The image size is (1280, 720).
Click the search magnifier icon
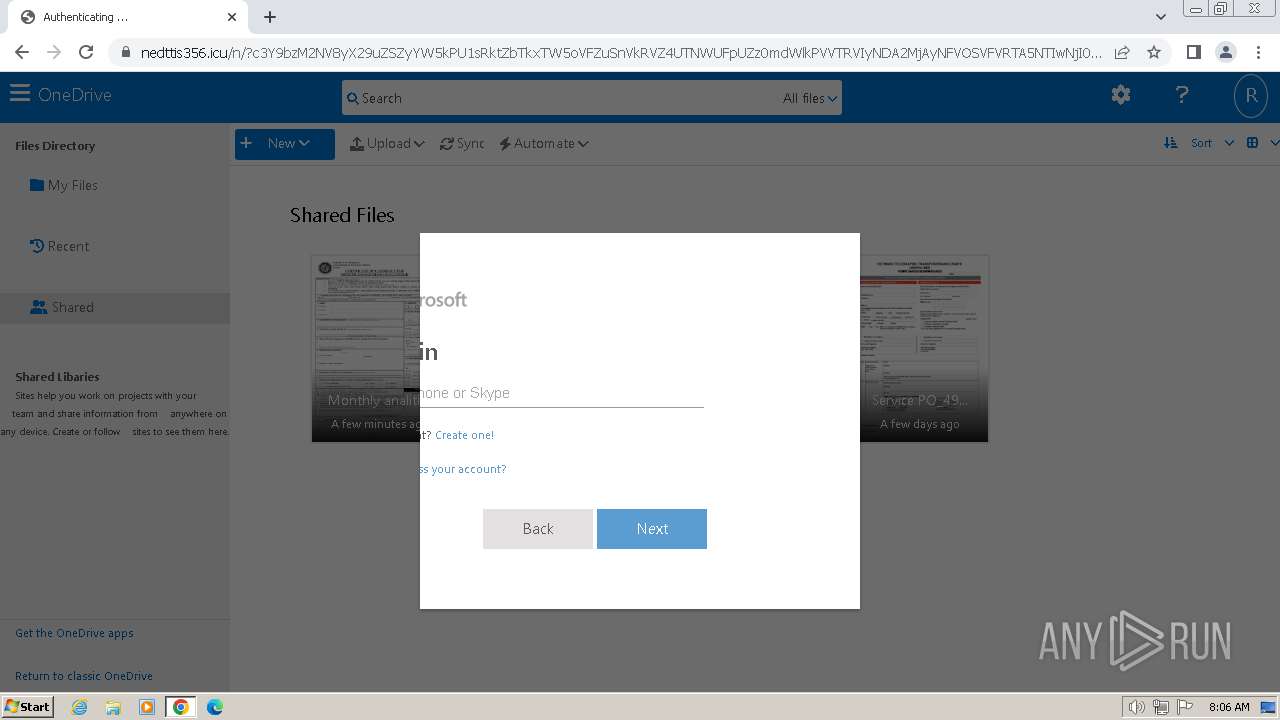pyautogui.click(x=352, y=98)
